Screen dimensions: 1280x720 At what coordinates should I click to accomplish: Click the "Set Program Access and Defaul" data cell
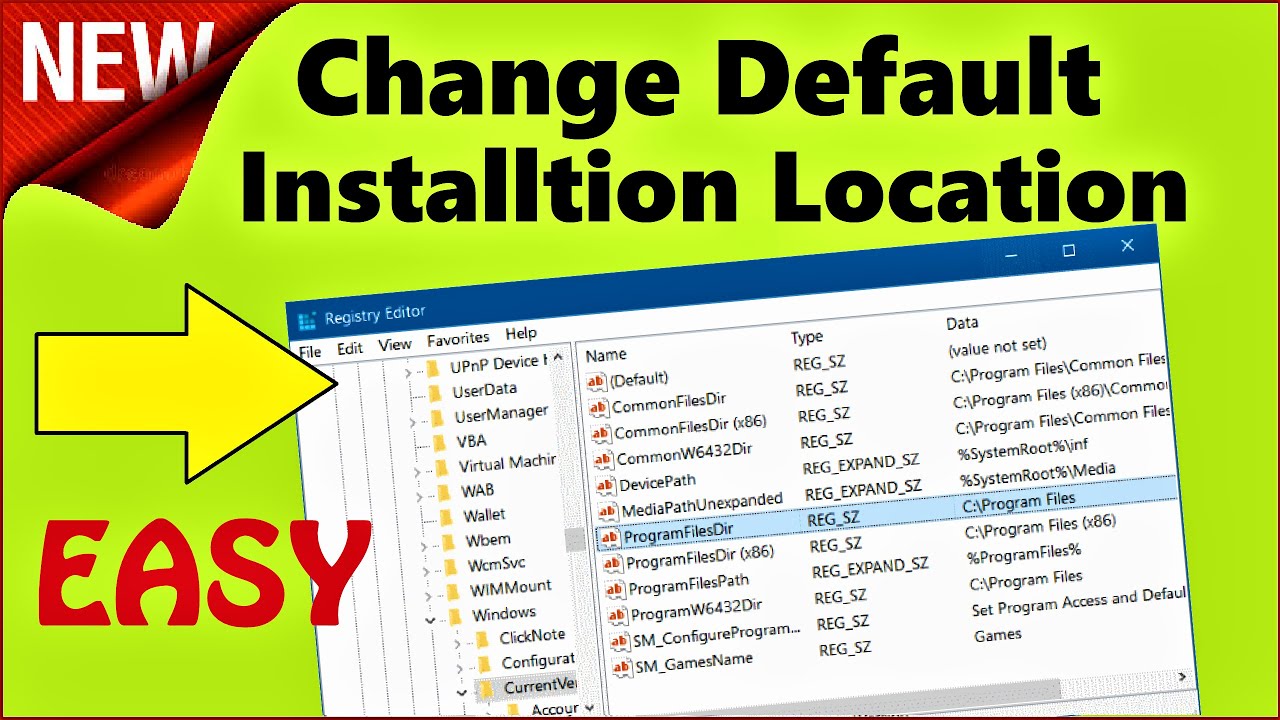coord(1079,603)
